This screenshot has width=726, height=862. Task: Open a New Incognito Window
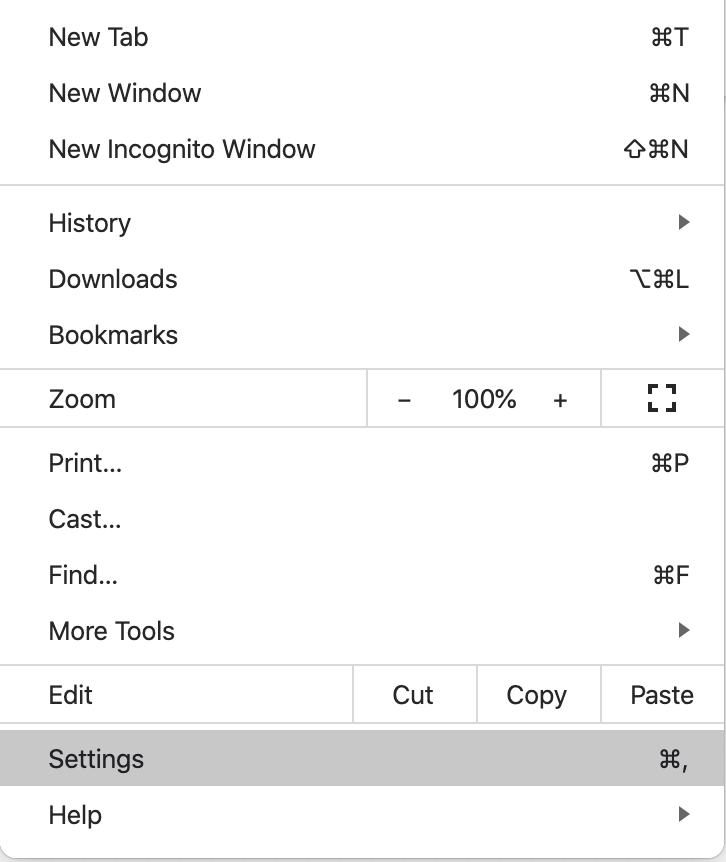point(362,149)
